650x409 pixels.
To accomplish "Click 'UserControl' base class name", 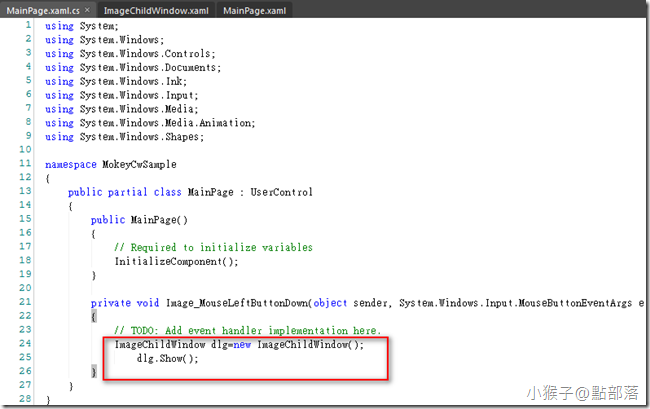I will [281, 192].
